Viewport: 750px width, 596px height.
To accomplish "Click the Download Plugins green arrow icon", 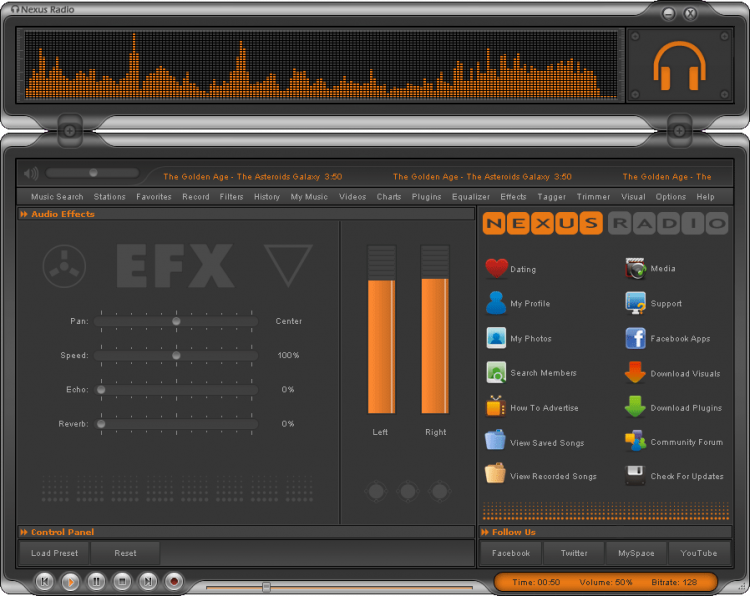I will click(635, 407).
